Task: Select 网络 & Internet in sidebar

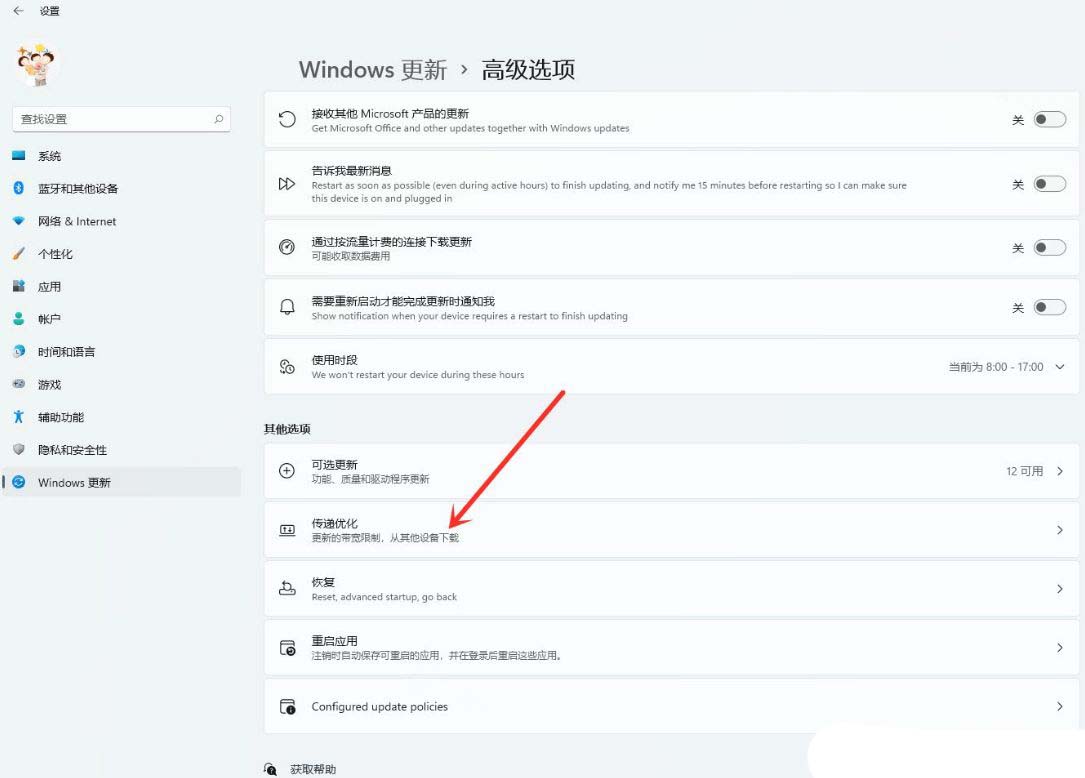Action: [122, 221]
